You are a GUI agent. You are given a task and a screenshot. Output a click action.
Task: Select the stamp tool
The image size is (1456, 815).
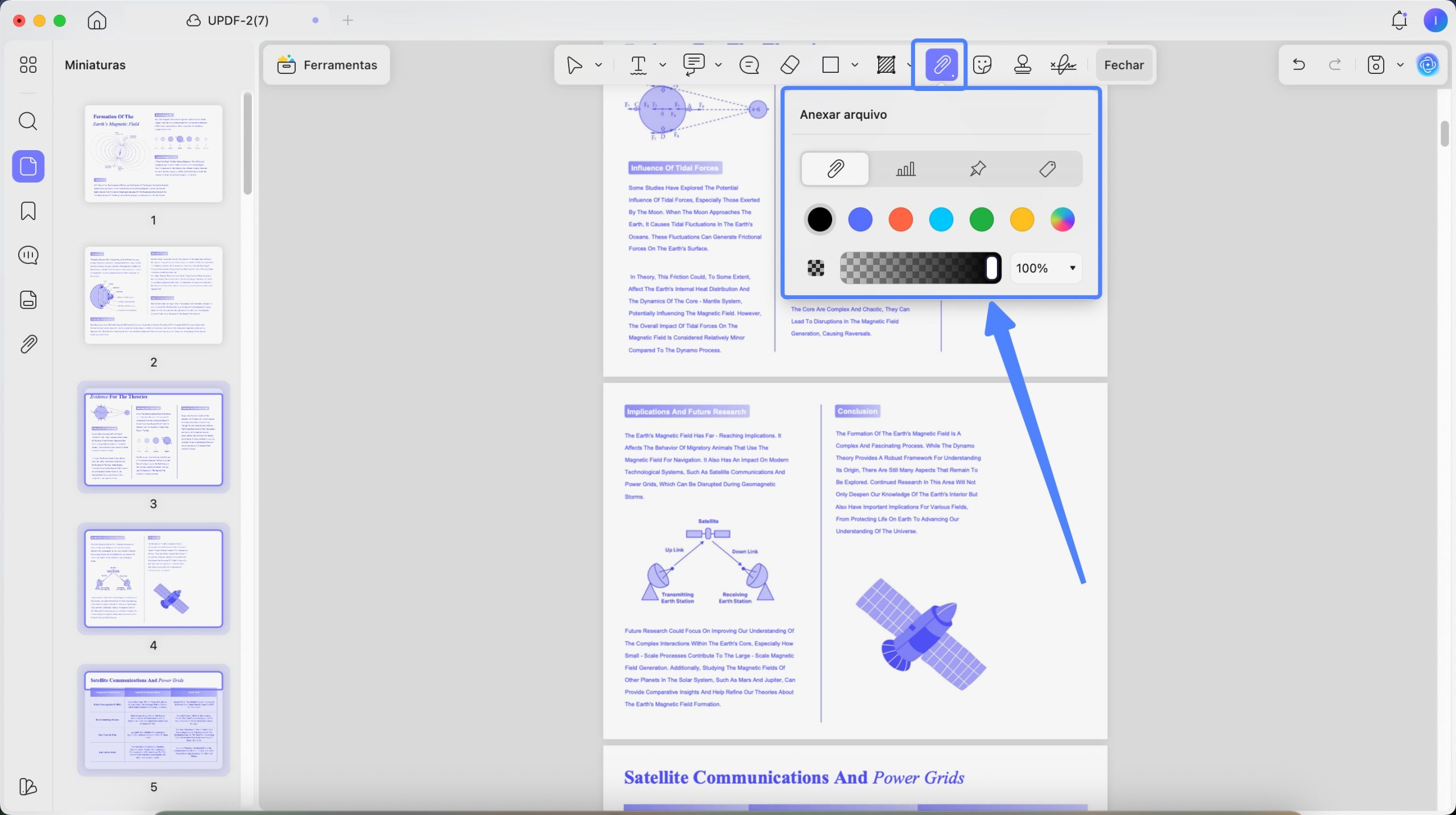point(1023,65)
